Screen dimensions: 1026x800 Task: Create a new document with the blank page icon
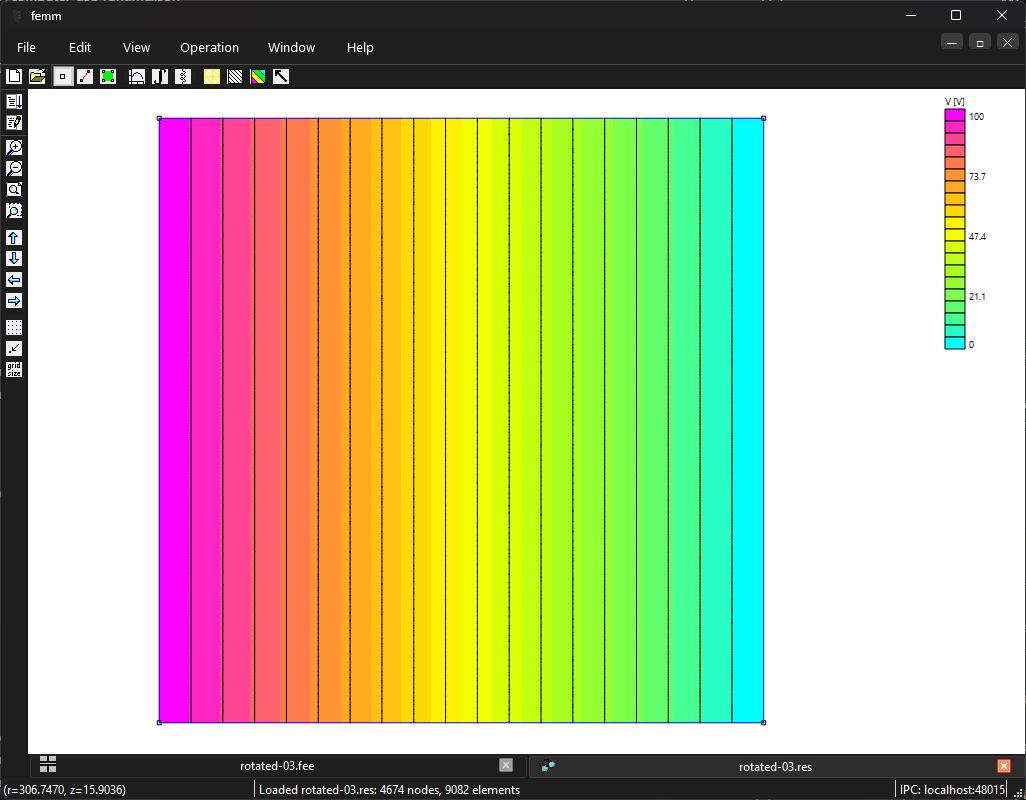[x=14, y=77]
